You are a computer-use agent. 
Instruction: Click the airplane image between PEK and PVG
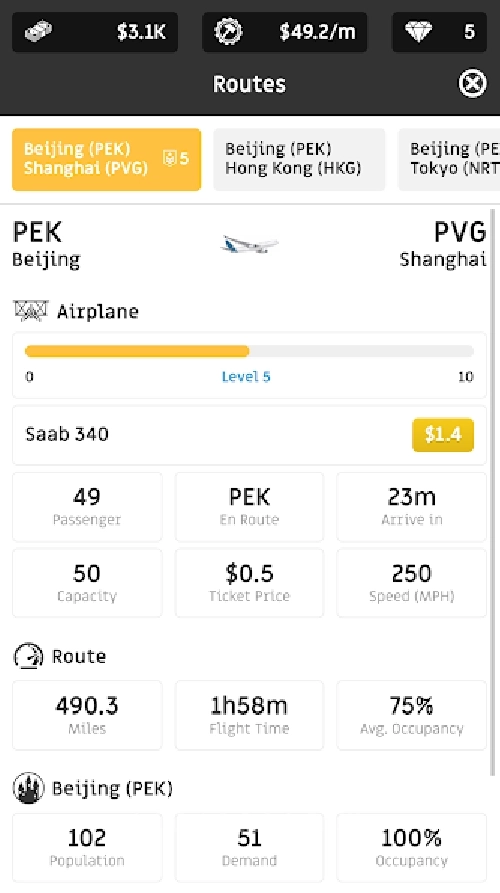coord(249,244)
